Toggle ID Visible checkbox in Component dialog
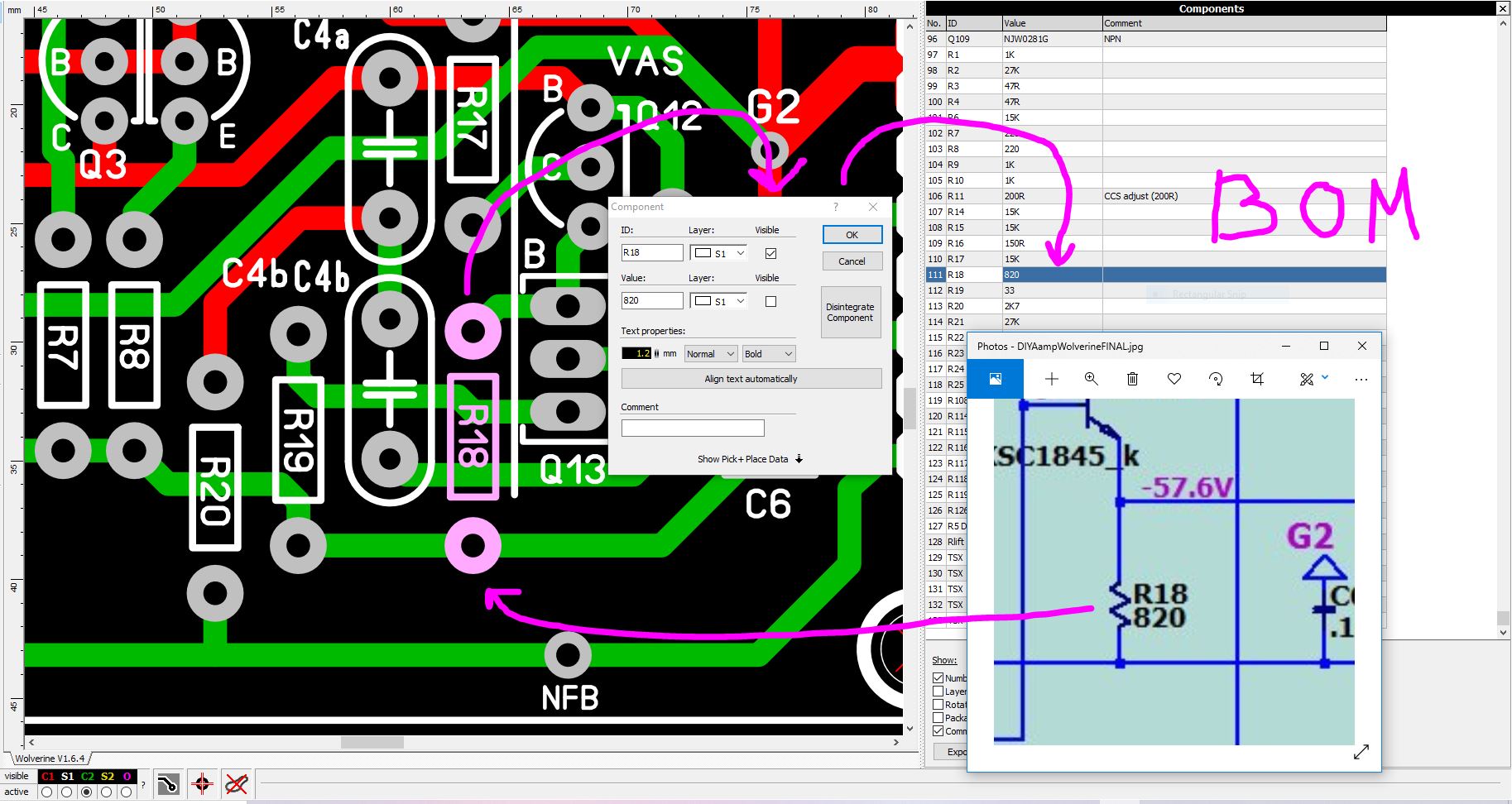Screen dimensions: 1512x804 coord(770,253)
